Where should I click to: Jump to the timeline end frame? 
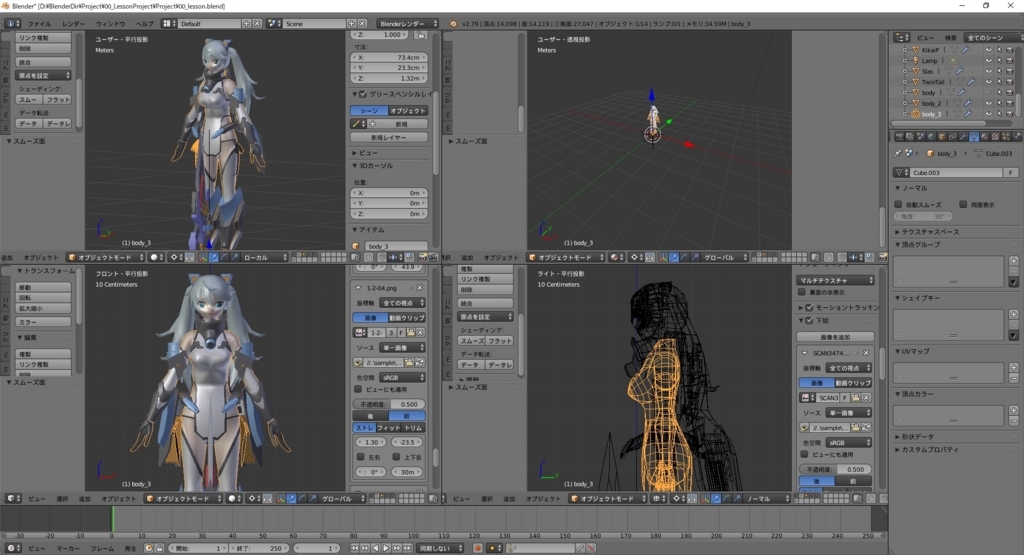coord(408,548)
